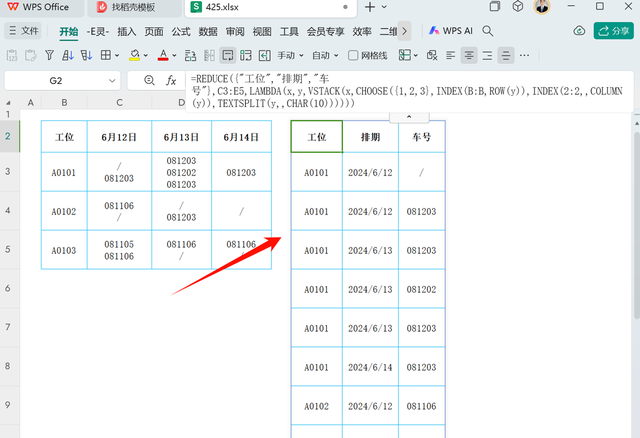Launch WPS AI assistant
Image resolution: width=640 pixels, height=438 pixels.
[451, 31]
